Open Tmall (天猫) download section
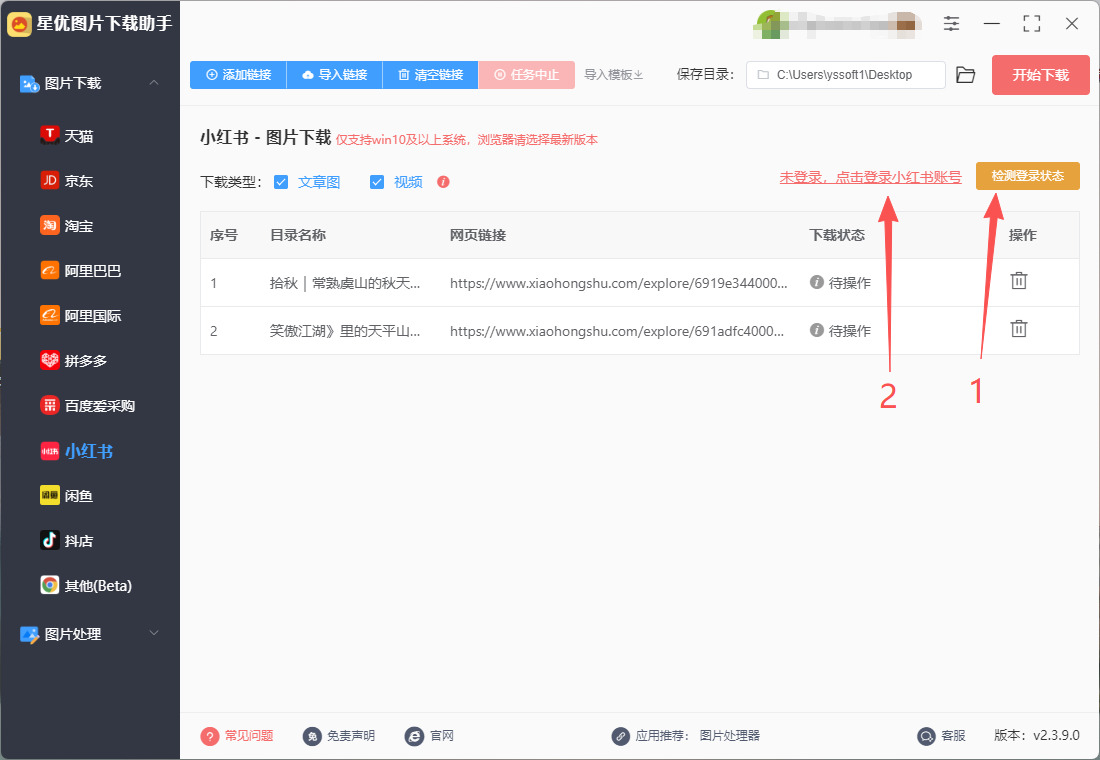The height and width of the screenshot is (760, 1100). 67,135
